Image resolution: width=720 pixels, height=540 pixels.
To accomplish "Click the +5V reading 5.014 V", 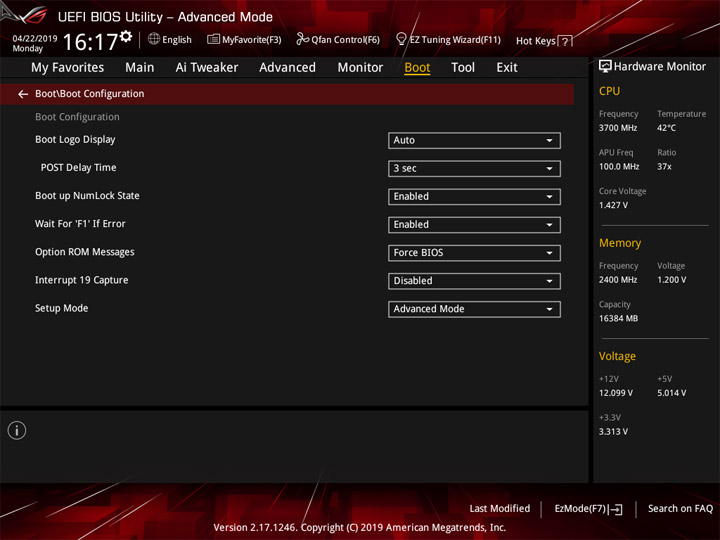I will click(672, 393).
